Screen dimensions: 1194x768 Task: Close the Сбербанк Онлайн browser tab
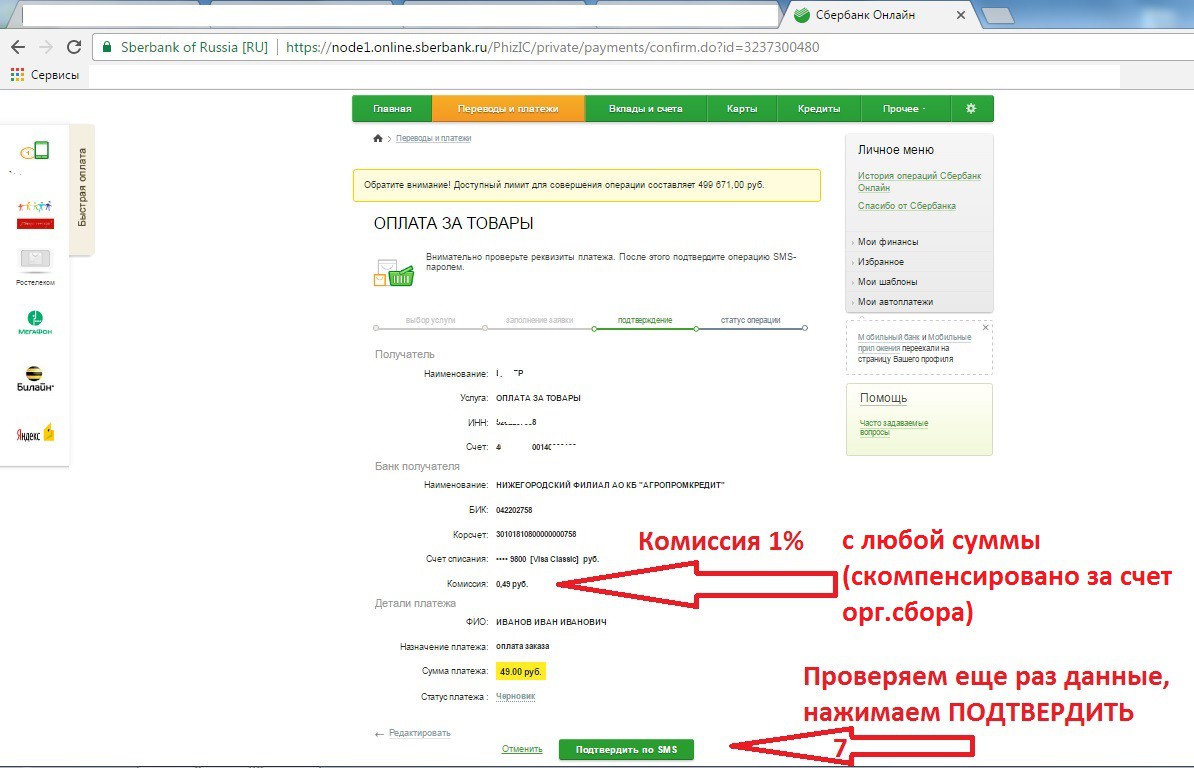coord(961,15)
